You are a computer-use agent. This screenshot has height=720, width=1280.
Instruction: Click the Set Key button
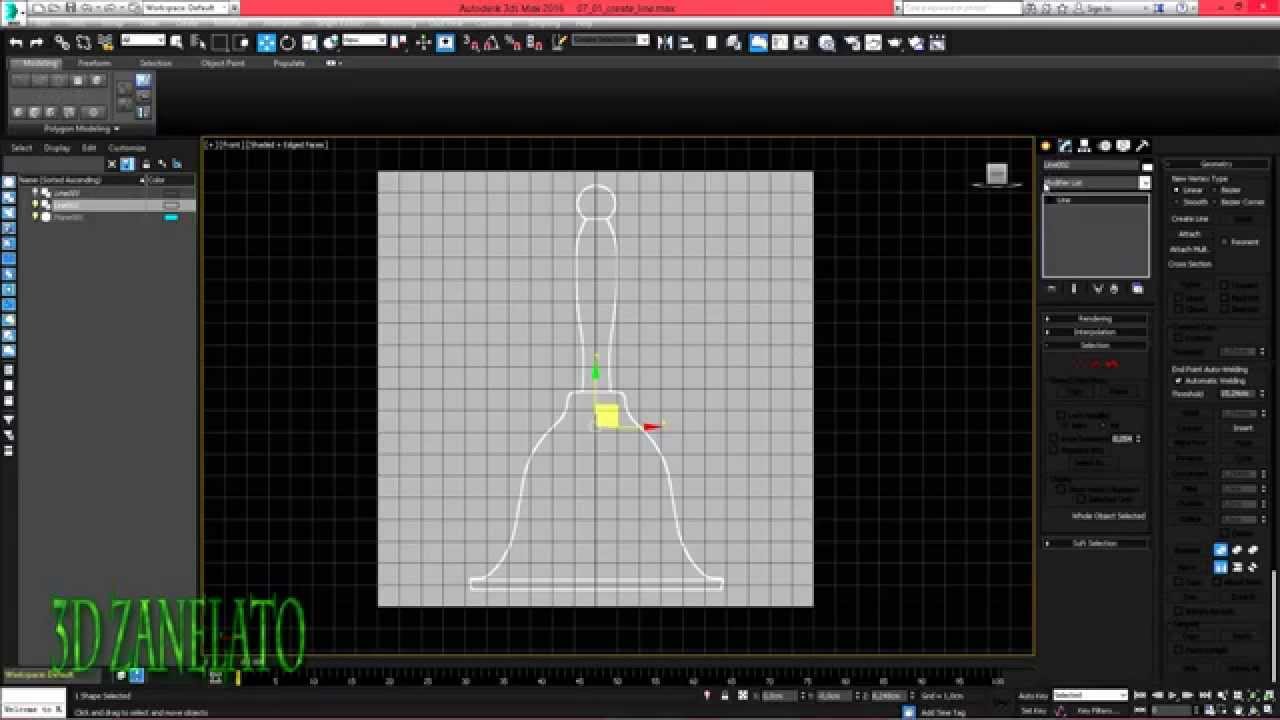pos(1033,710)
